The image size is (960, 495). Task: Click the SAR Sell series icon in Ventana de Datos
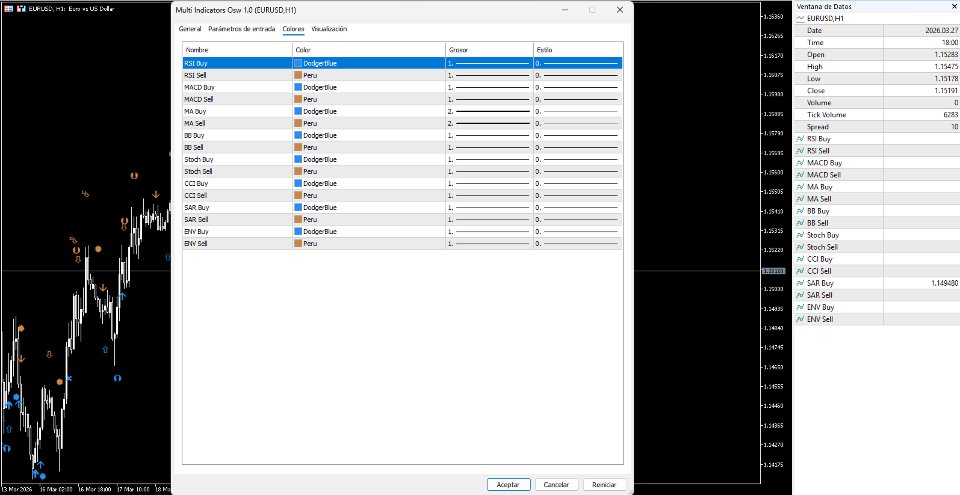pos(800,295)
